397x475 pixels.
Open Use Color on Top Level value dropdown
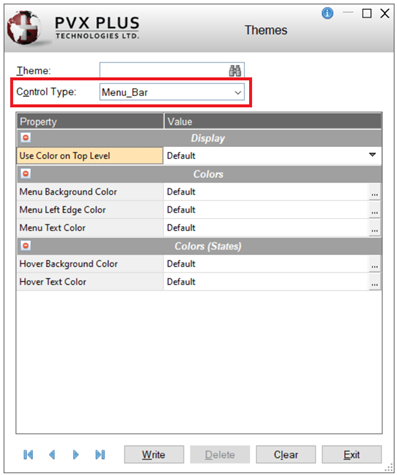tap(372, 155)
